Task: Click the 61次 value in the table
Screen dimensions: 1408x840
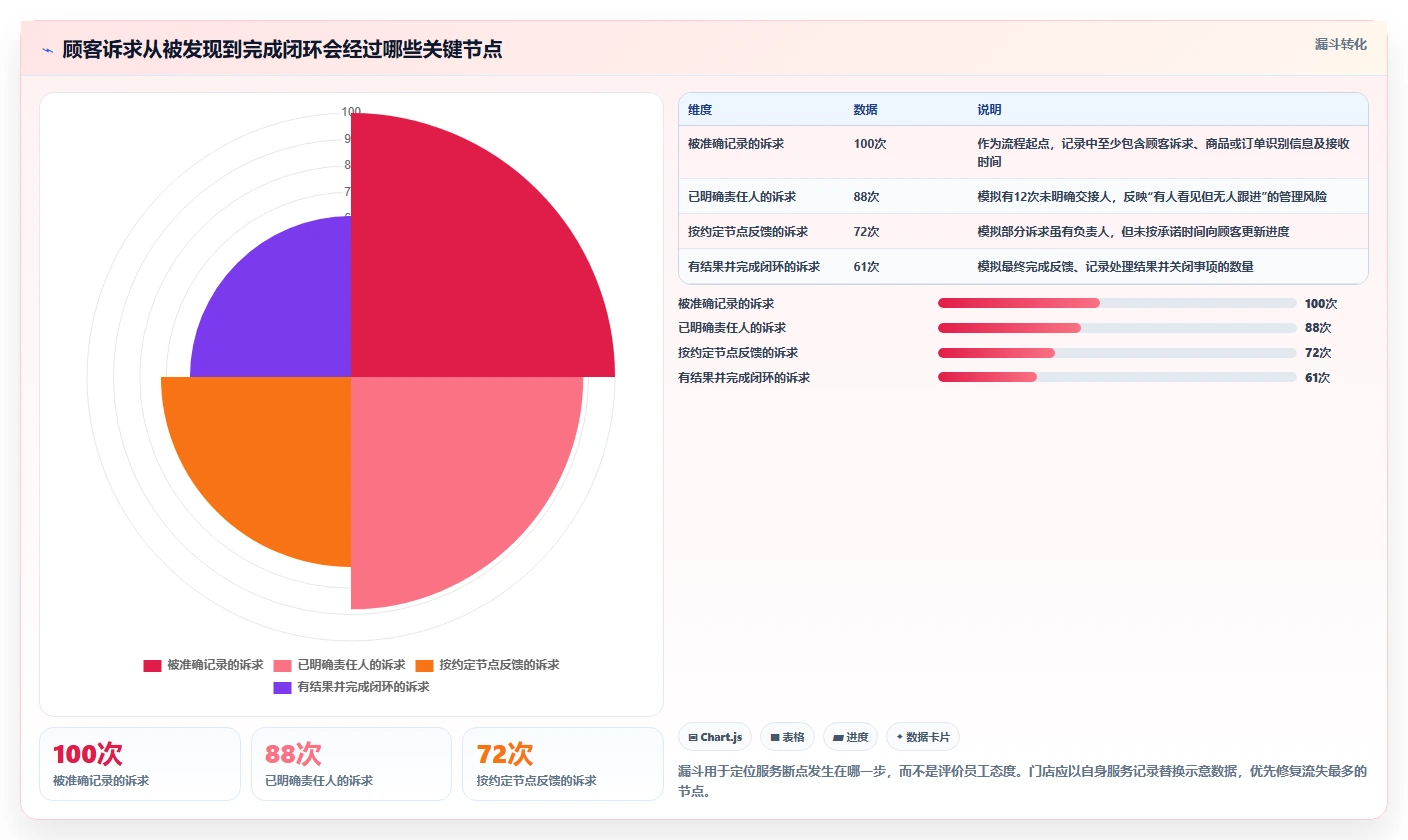Action: click(866, 267)
